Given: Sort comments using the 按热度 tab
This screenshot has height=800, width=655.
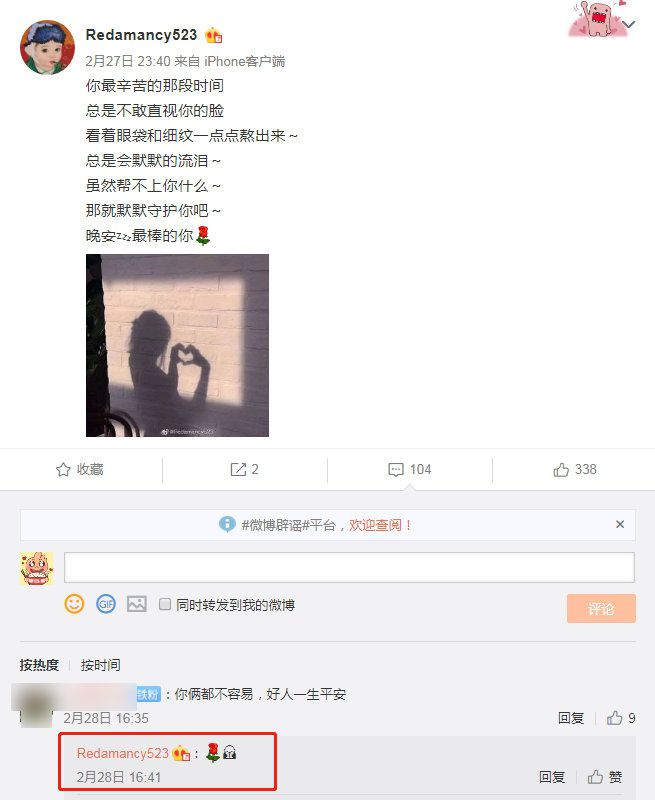Looking at the screenshot, I should (39, 665).
